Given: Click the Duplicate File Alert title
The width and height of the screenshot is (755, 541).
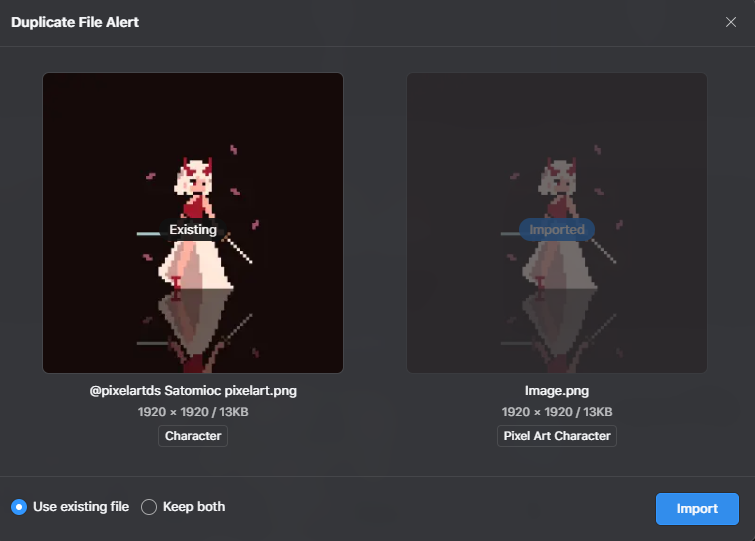Looking at the screenshot, I should [x=75, y=22].
